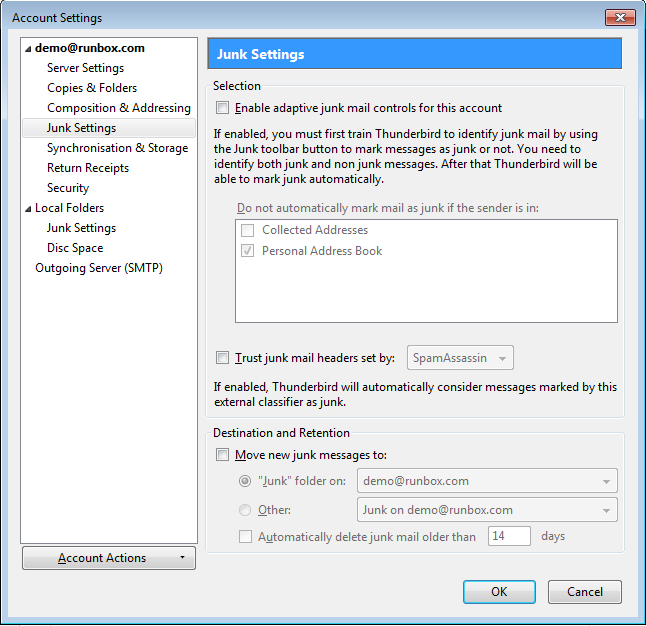The width and height of the screenshot is (646, 626).
Task: Open the Other folder destination dropdown
Action: [487, 510]
